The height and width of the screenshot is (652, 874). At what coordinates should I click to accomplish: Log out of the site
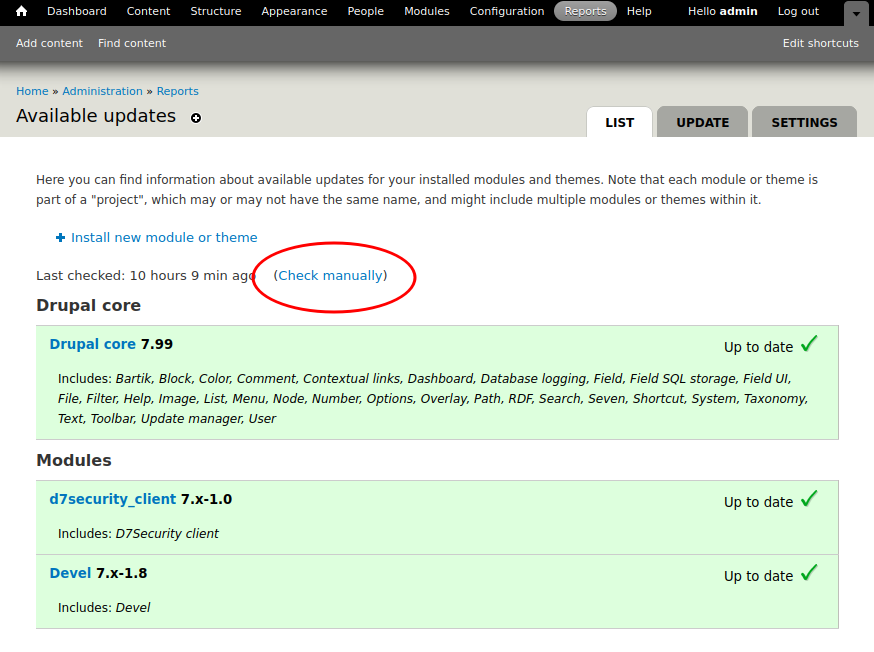click(798, 11)
